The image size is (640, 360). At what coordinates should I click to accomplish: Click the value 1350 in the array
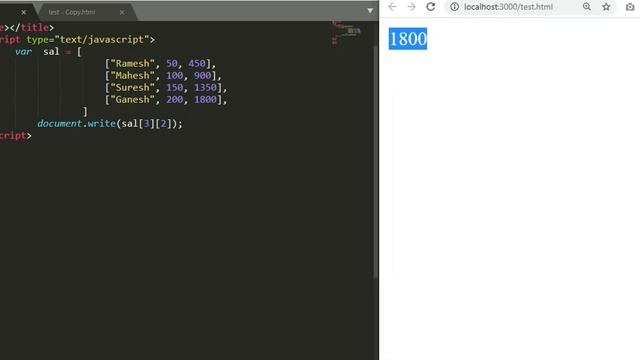[x=205, y=87]
